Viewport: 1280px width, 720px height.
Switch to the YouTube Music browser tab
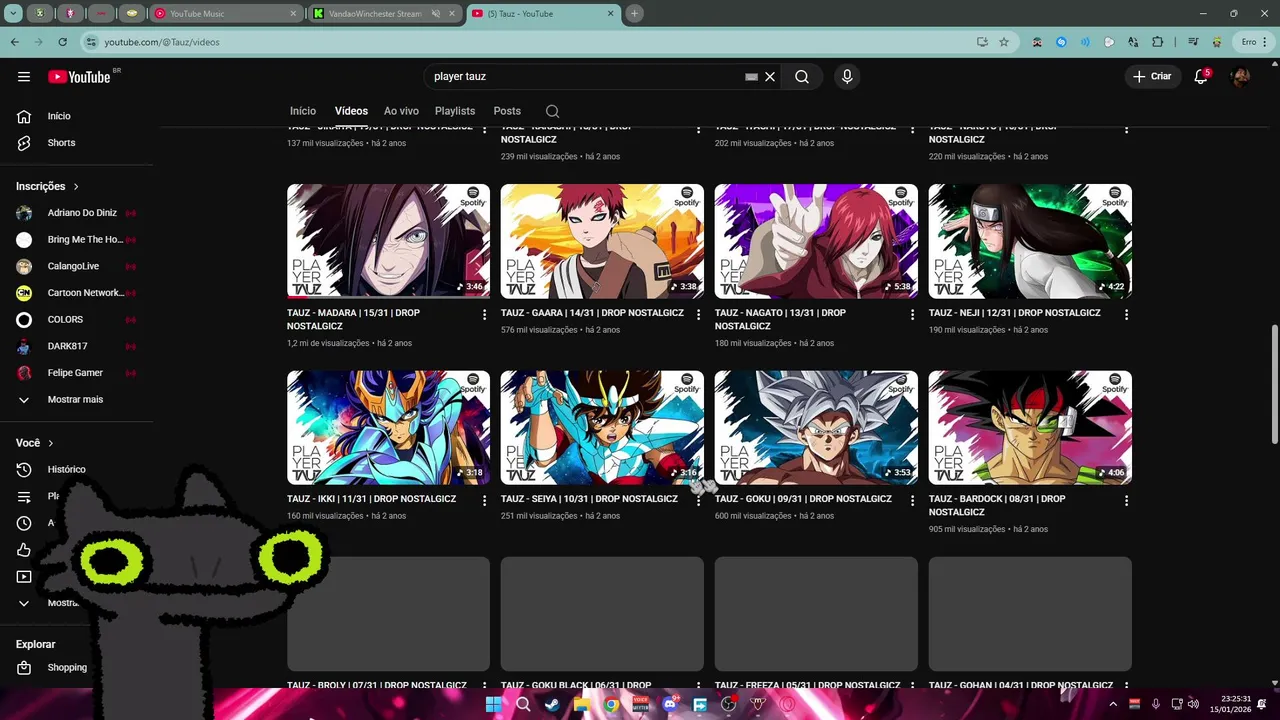[x=227, y=14]
